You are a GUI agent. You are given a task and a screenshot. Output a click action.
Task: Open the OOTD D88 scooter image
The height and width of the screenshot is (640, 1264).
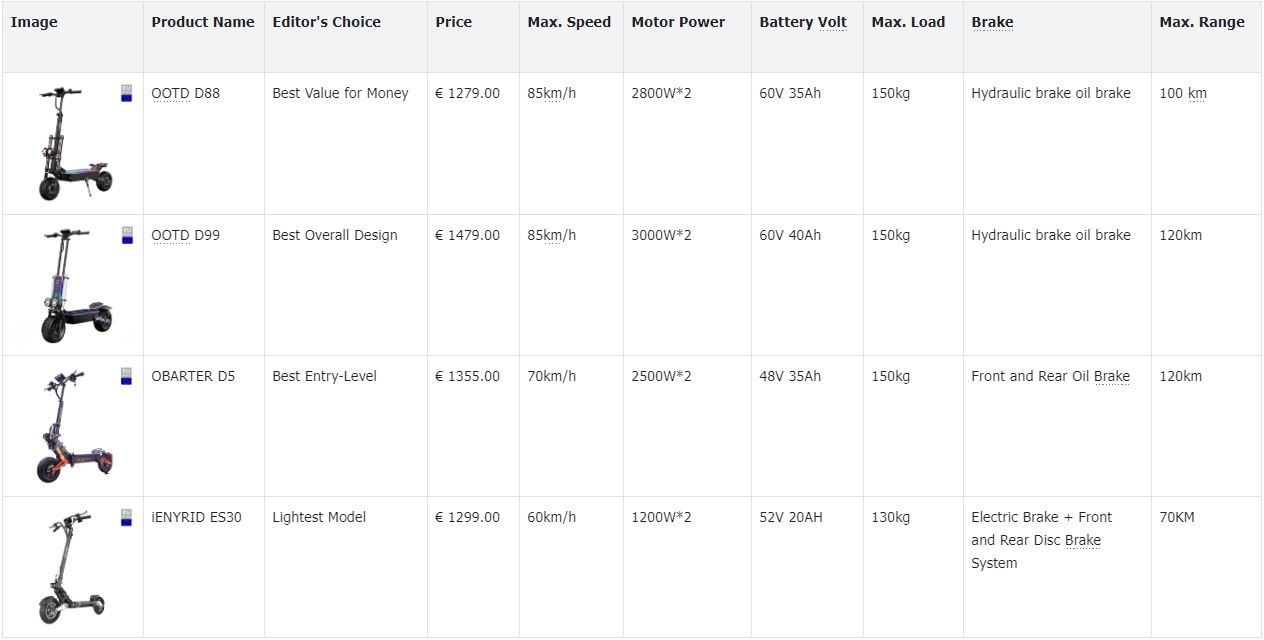click(x=75, y=143)
